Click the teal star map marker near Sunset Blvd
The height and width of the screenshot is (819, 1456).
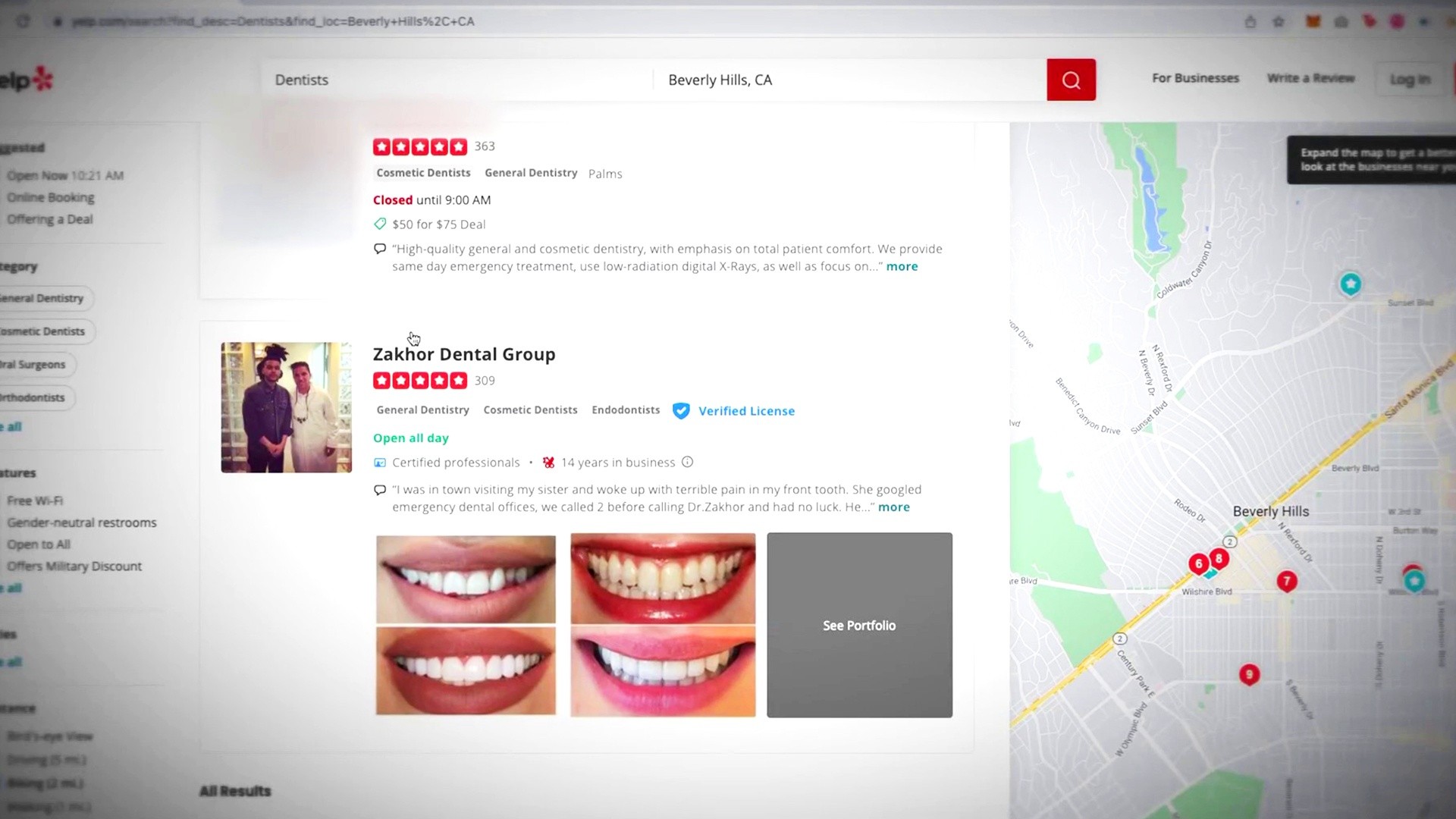[1350, 284]
